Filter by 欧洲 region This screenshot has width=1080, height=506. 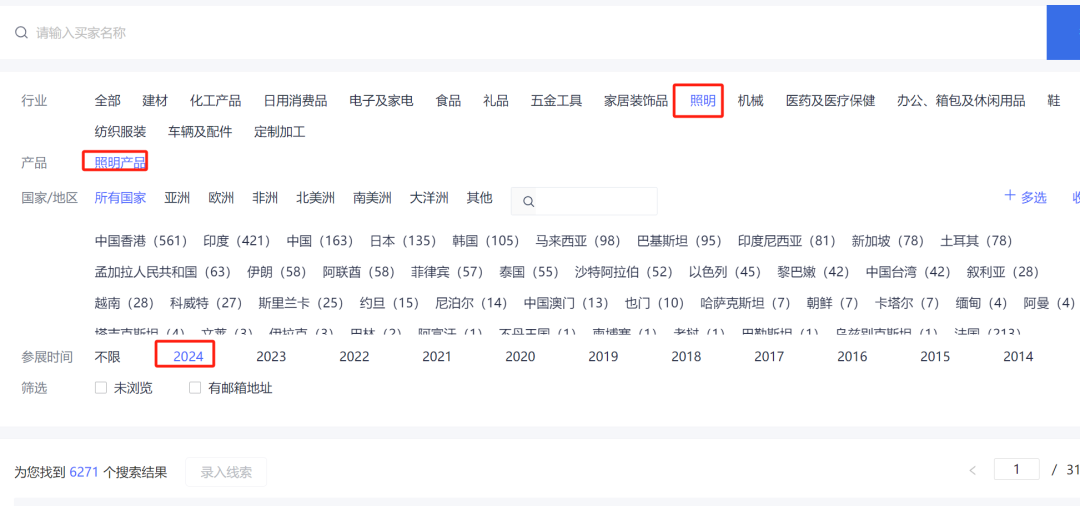[221, 198]
